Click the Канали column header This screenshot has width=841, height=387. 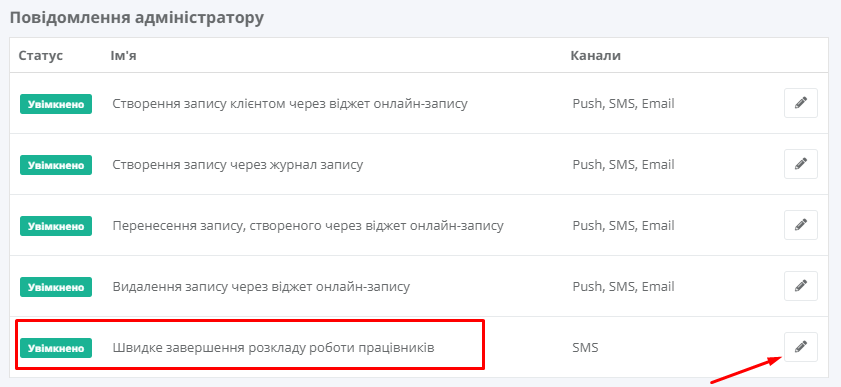(595, 56)
